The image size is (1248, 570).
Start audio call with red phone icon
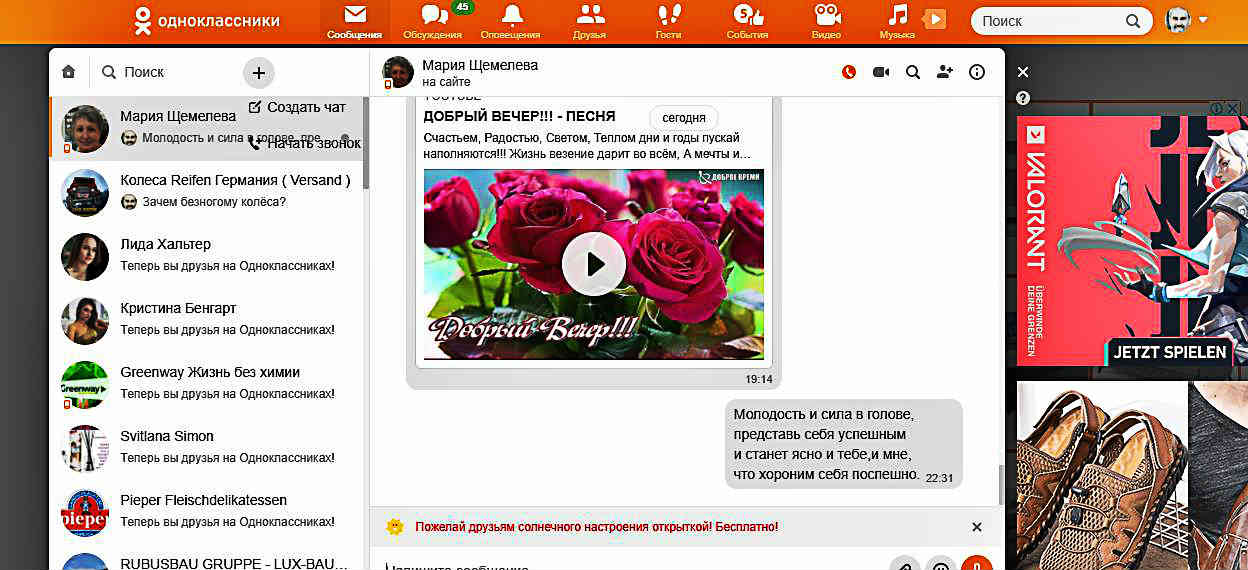[849, 72]
